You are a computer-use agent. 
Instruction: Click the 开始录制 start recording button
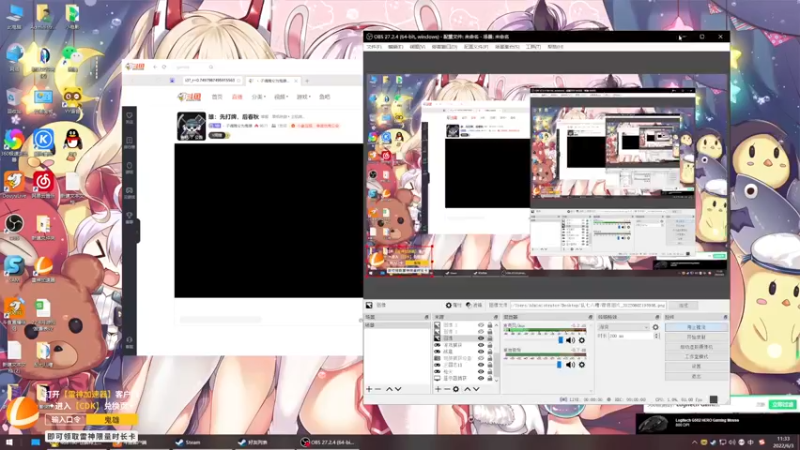coord(696,337)
